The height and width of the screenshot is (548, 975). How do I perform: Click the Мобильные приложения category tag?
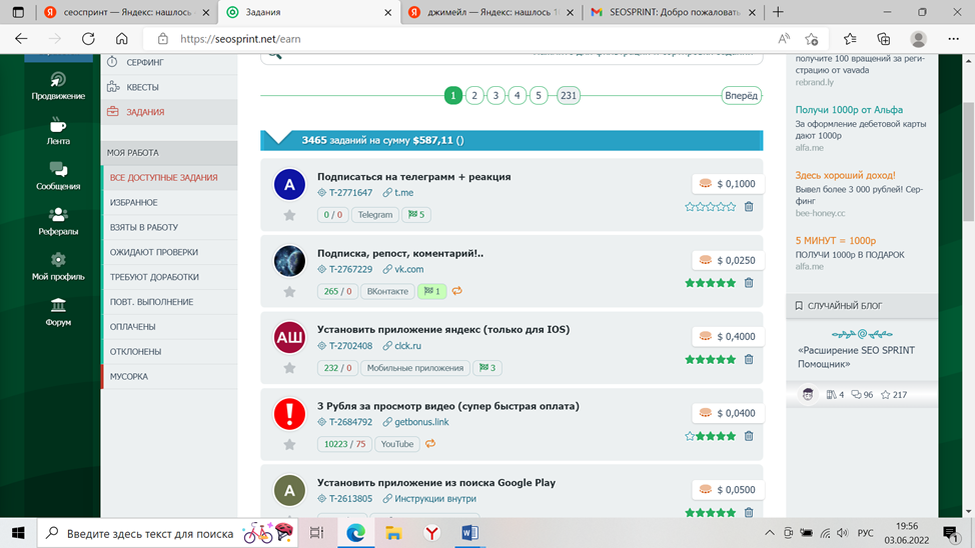415,368
